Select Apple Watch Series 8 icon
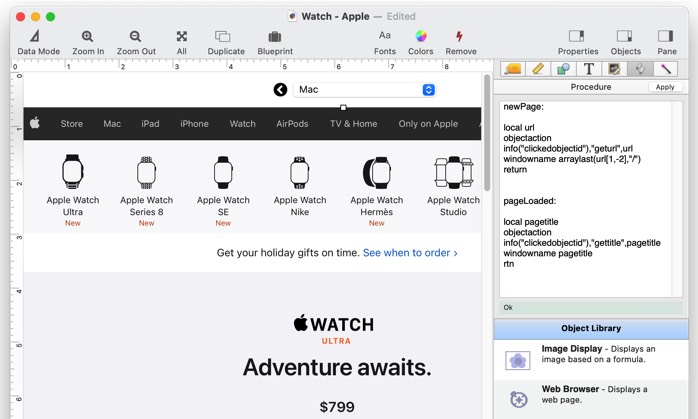The image size is (698, 419). (146, 172)
